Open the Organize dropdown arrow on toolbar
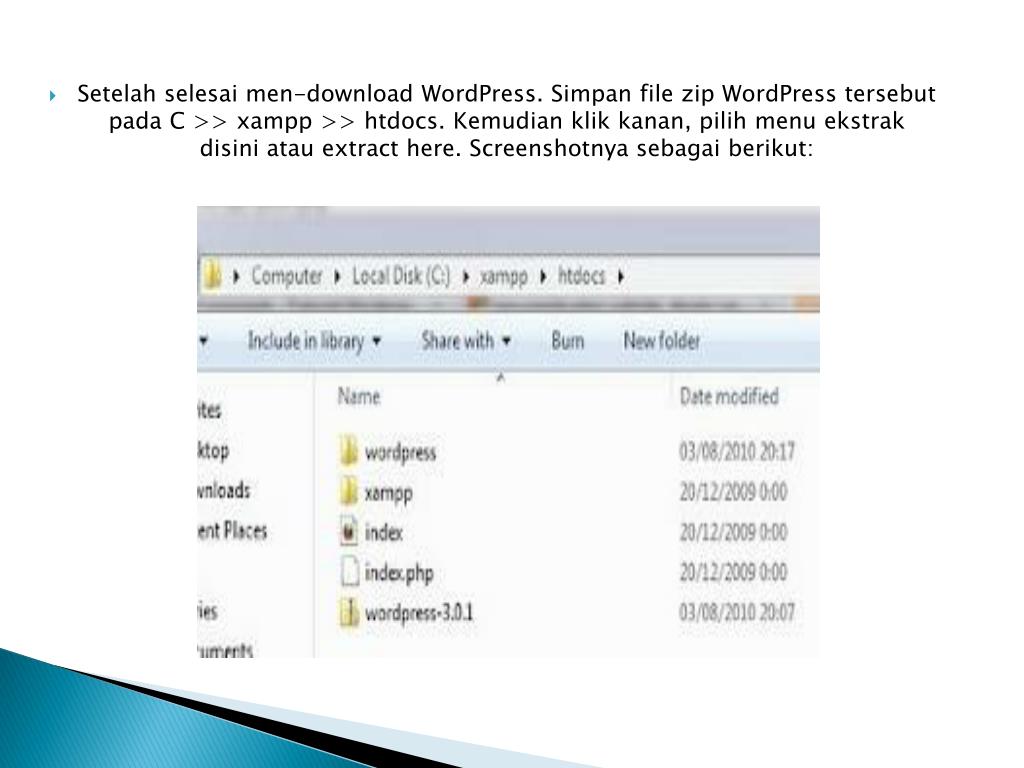 point(203,341)
